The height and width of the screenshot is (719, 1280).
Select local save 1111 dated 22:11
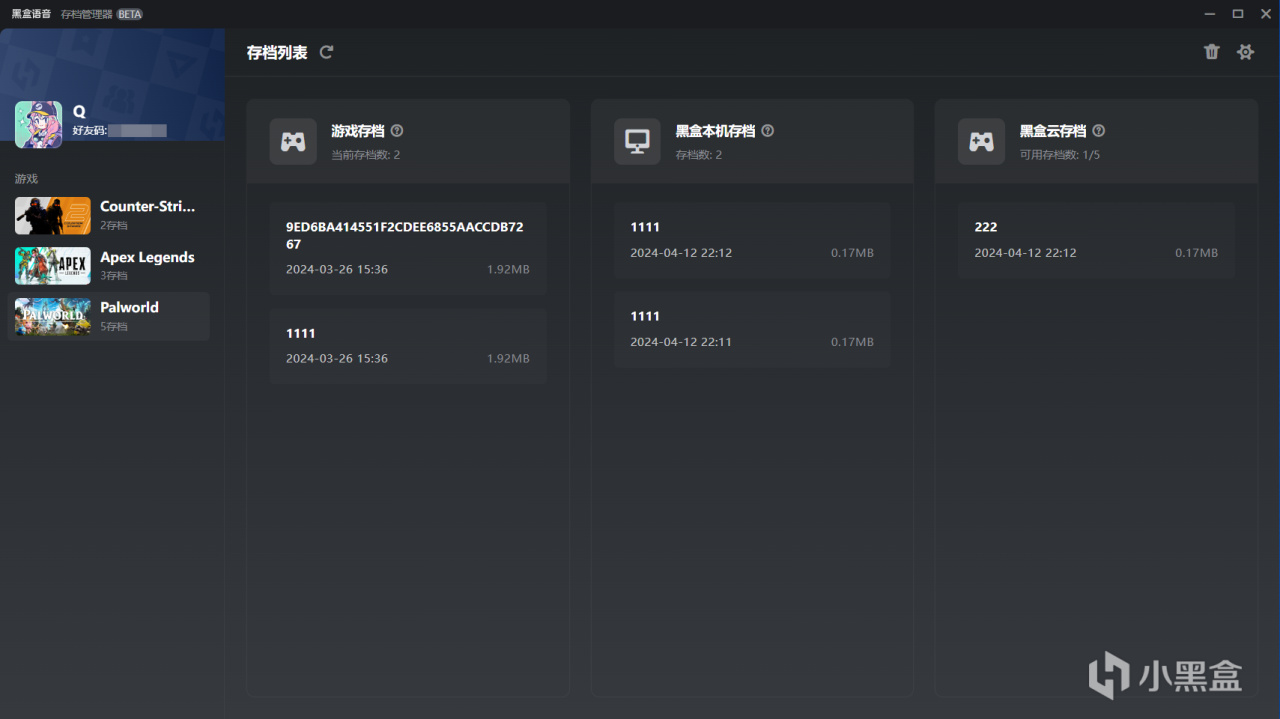point(752,329)
